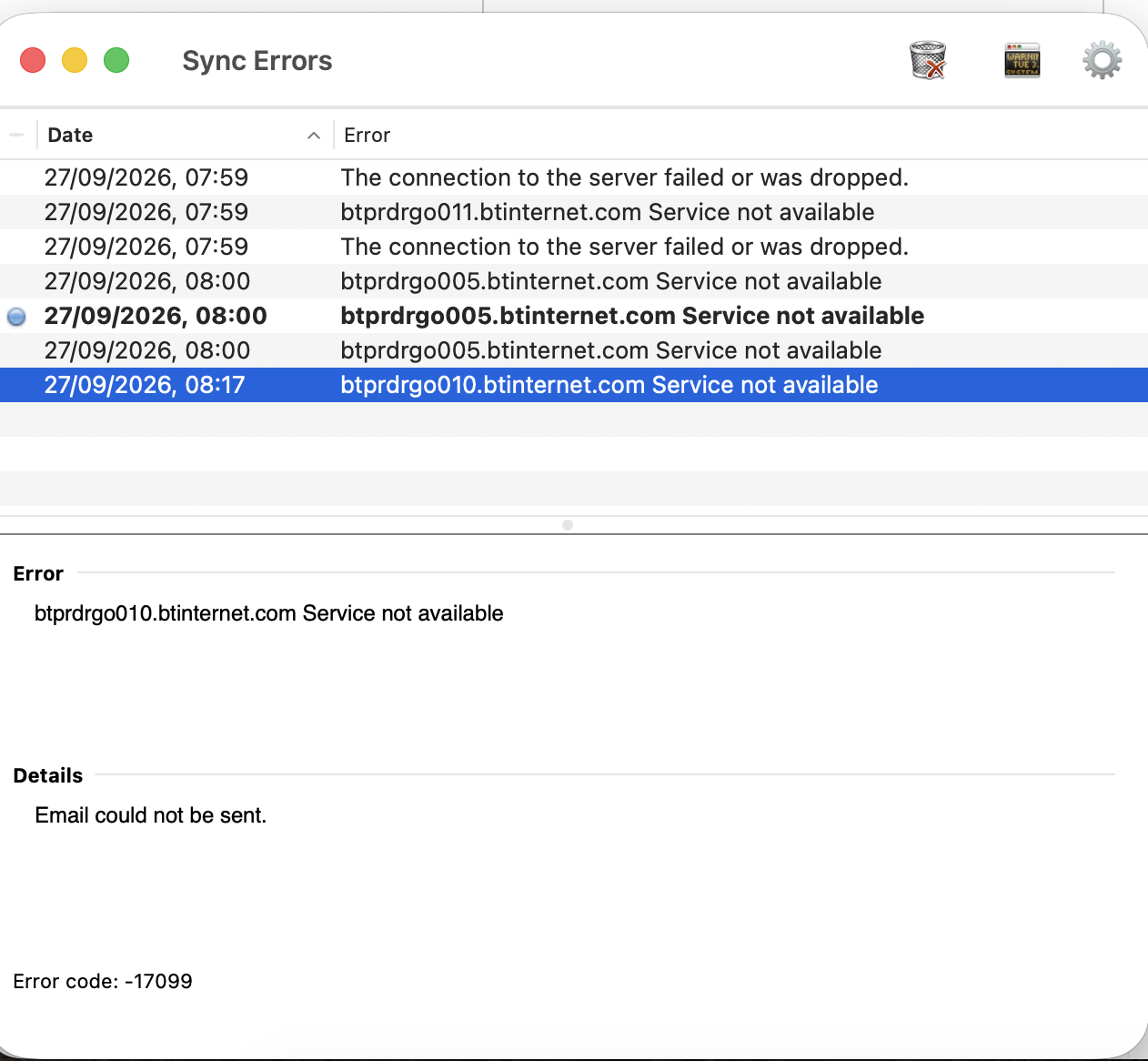Select the btprdrgo011.btinternet.com error row

coord(574,212)
